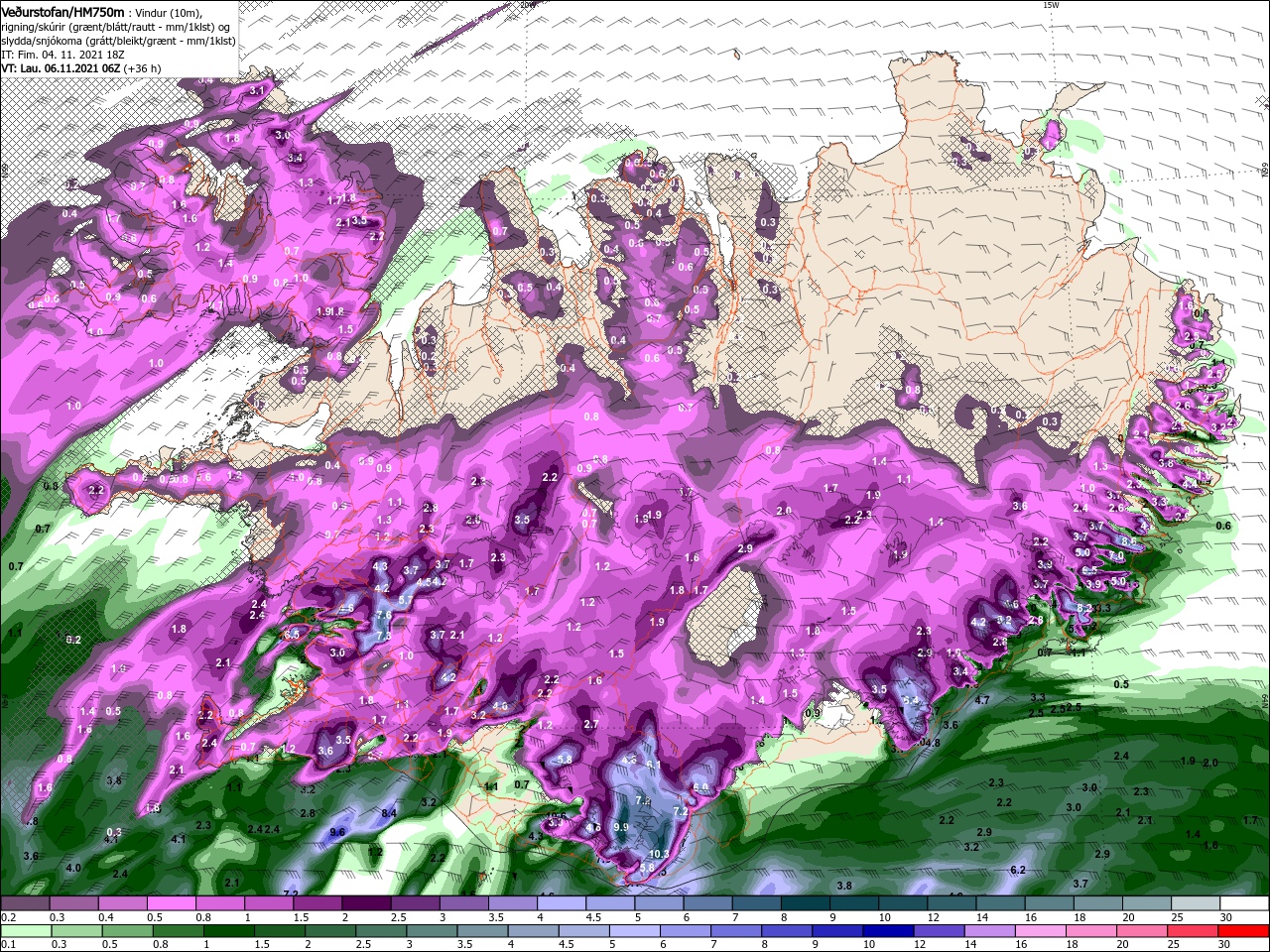
Task: Click the bright pink swatch between 0.5 and 0.8, upper scale
Action: click(170, 904)
